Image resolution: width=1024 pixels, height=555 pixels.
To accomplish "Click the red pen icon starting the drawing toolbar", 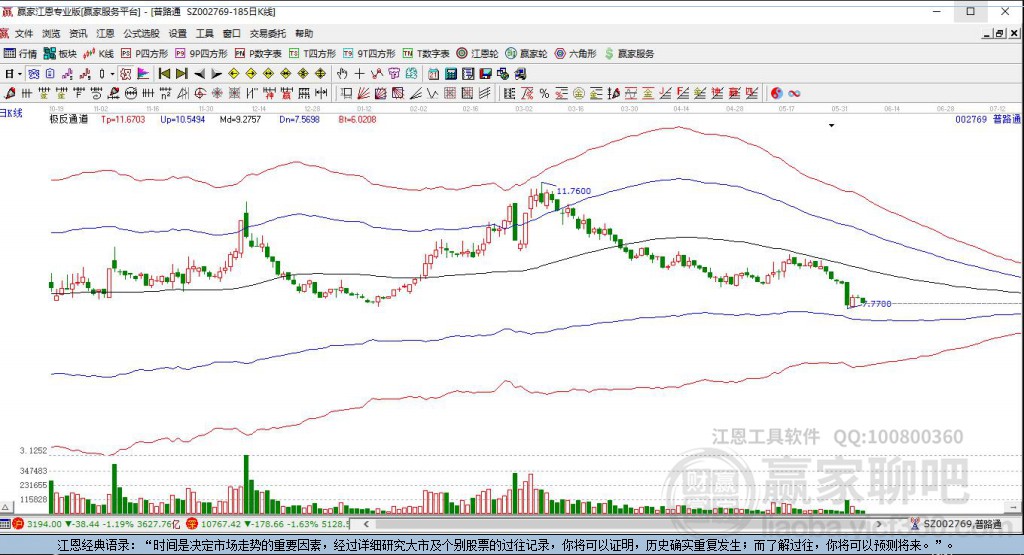I will pos(10,93).
